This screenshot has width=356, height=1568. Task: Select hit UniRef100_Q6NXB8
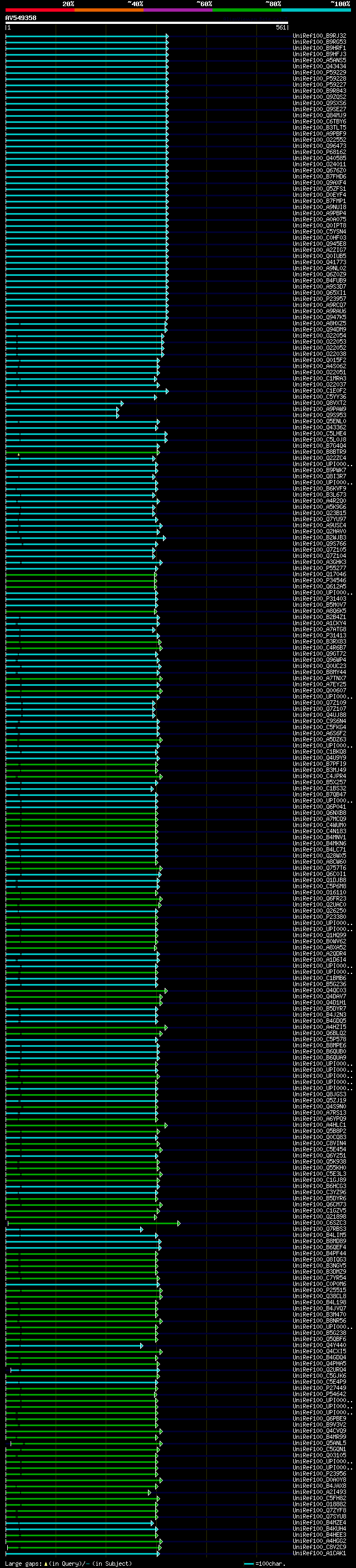[x=319, y=813]
